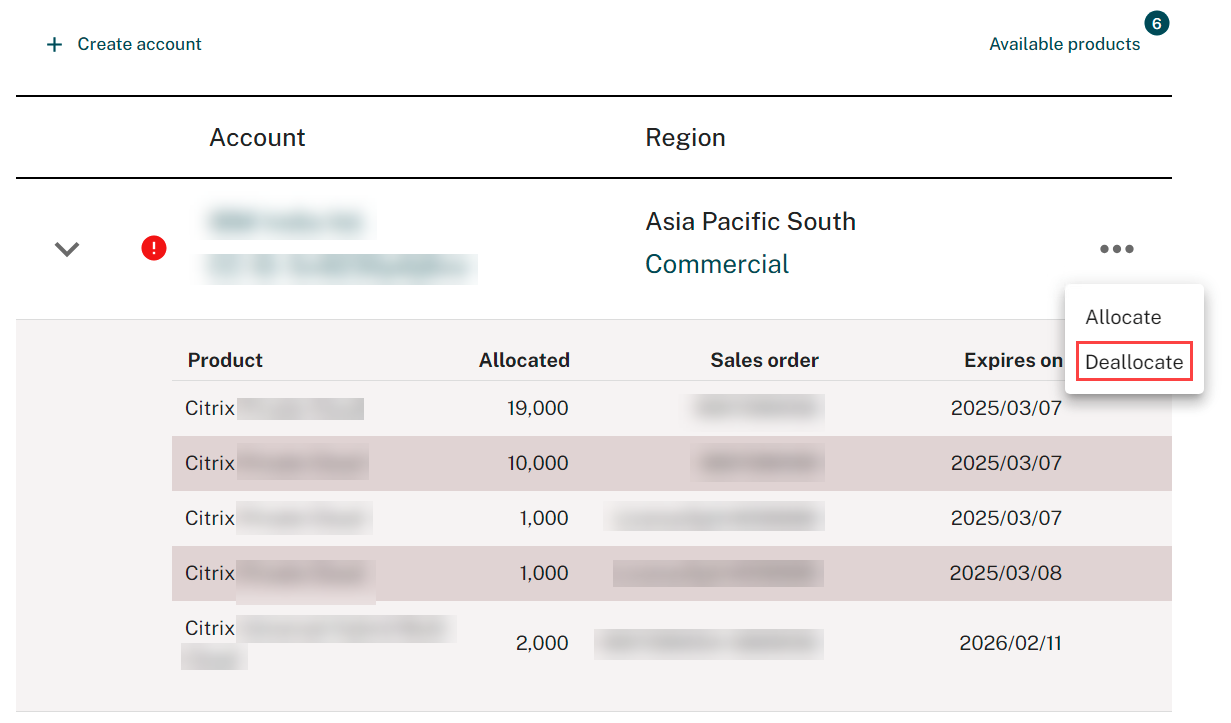Select Allocate from the context menu
Viewport: 1231px width, 723px height.
tap(1123, 317)
